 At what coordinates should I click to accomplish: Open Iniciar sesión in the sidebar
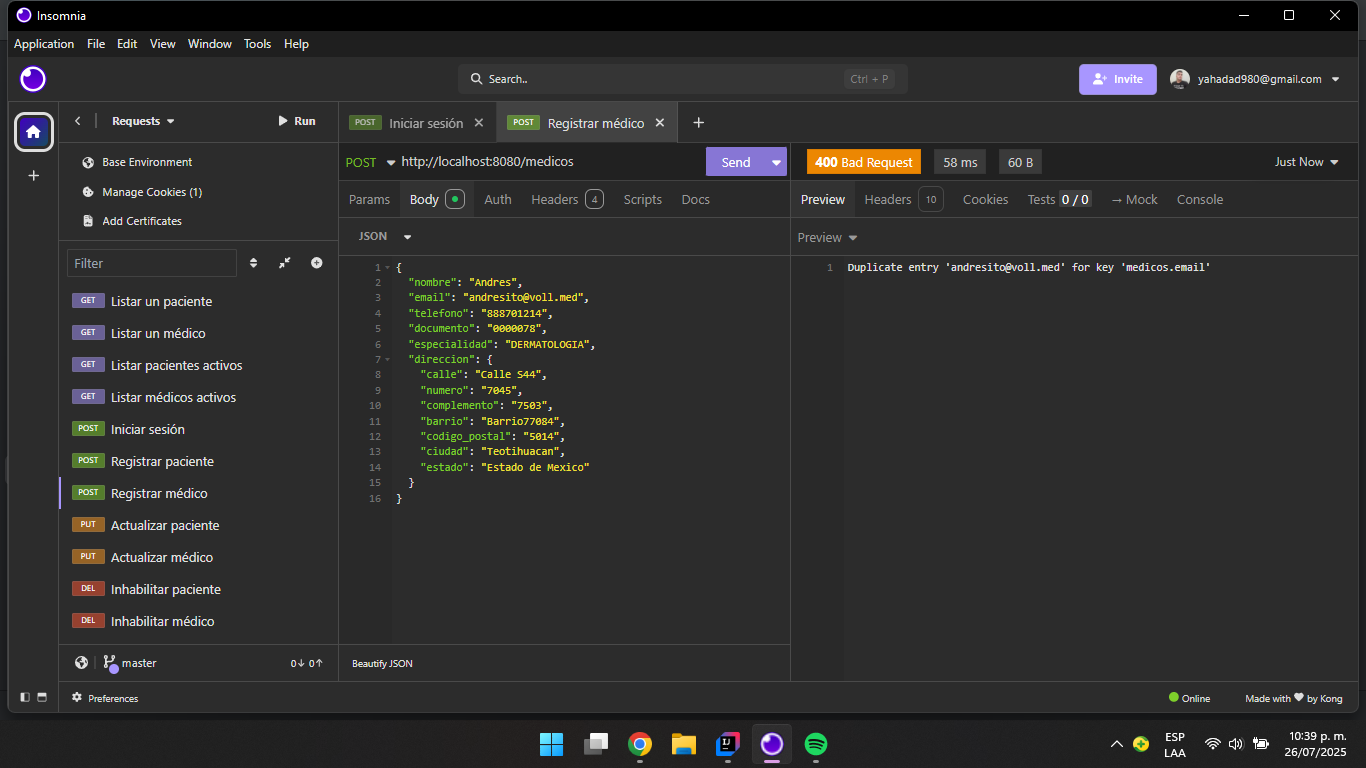pos(198,429)
